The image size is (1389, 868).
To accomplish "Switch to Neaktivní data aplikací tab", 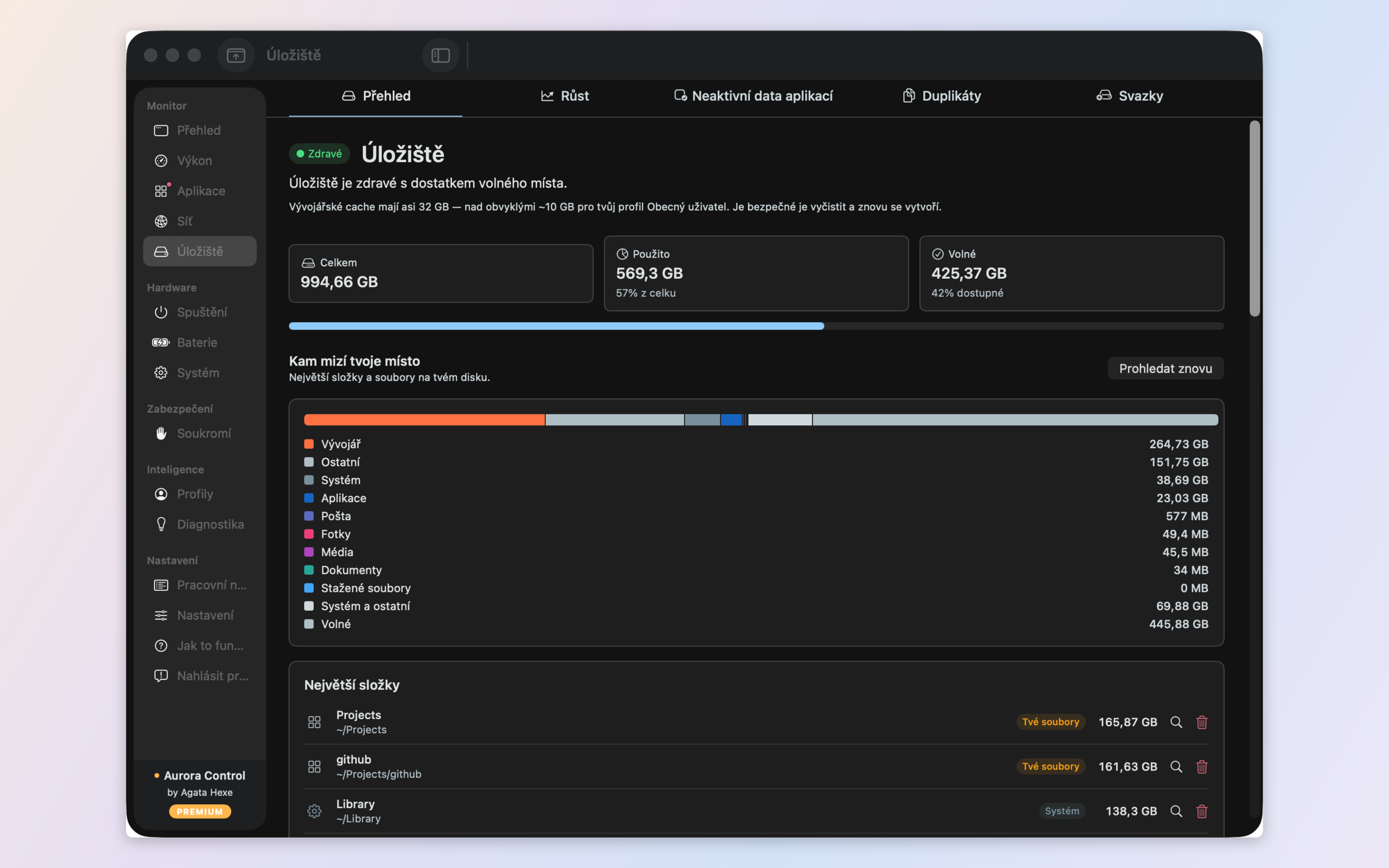I will [754, 96].
